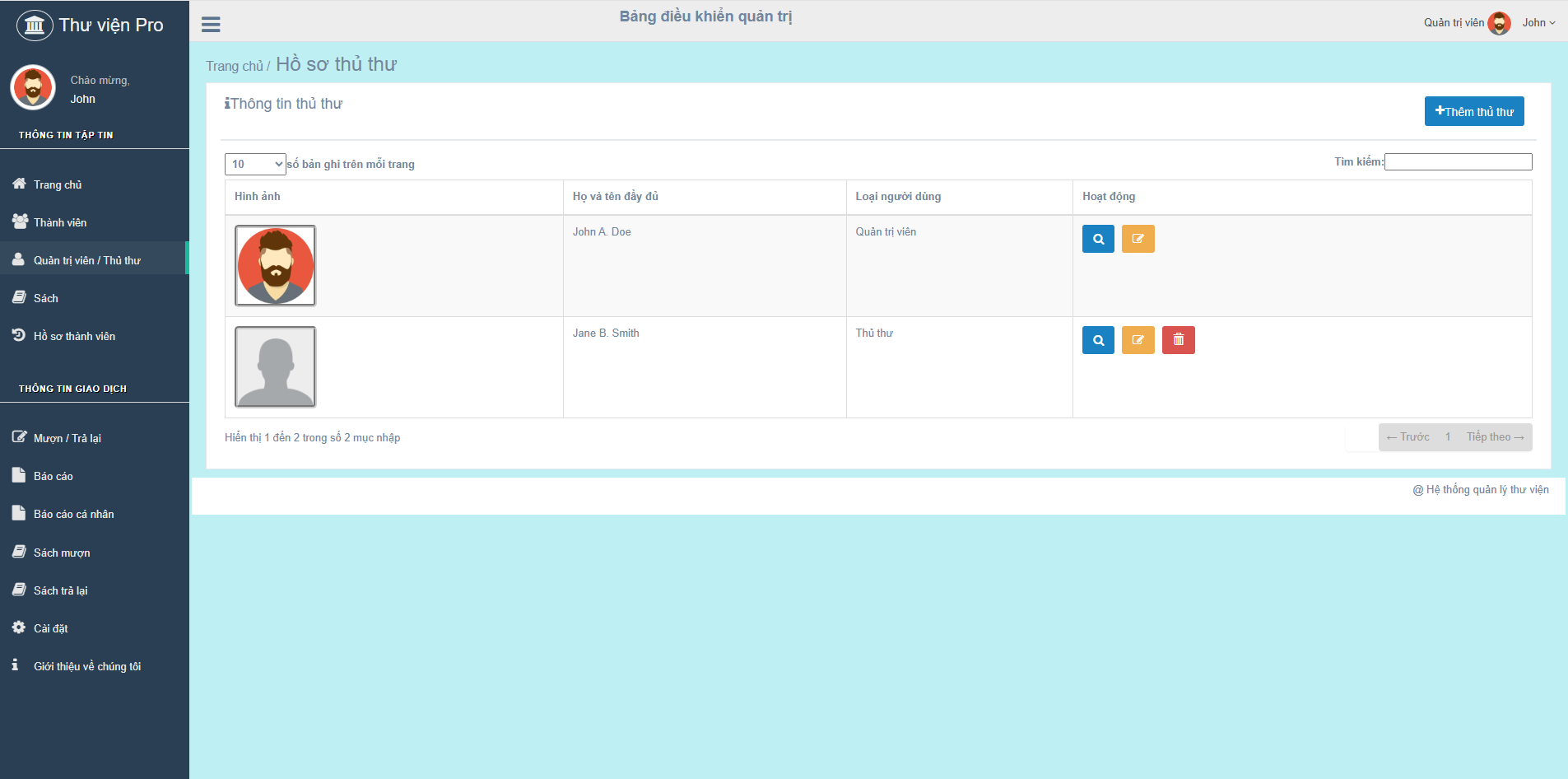Click the Trang chủ breadcrumb link
Viewport: 1568px width, 779px height.
[x=234, y=66]
